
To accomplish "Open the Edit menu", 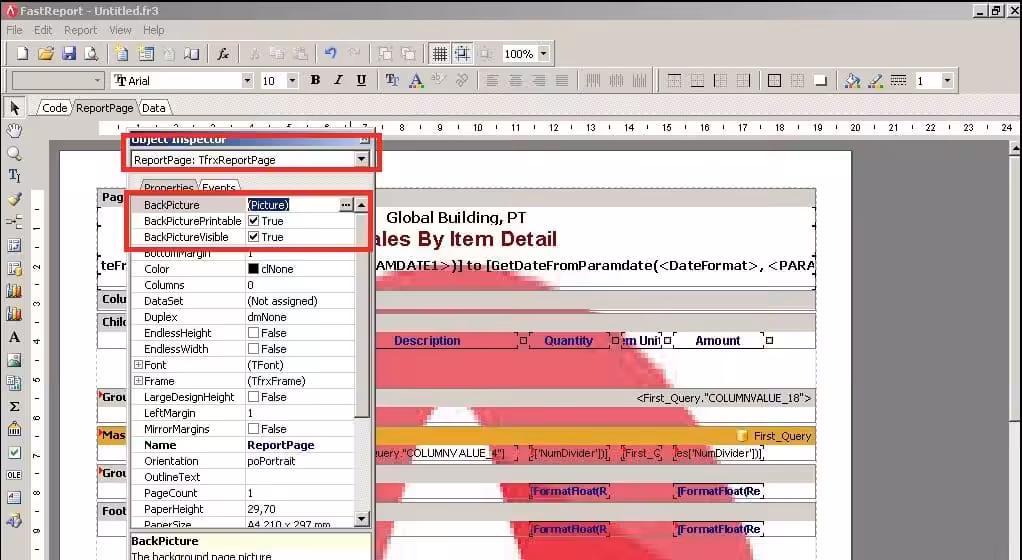I will pos(43,30).
